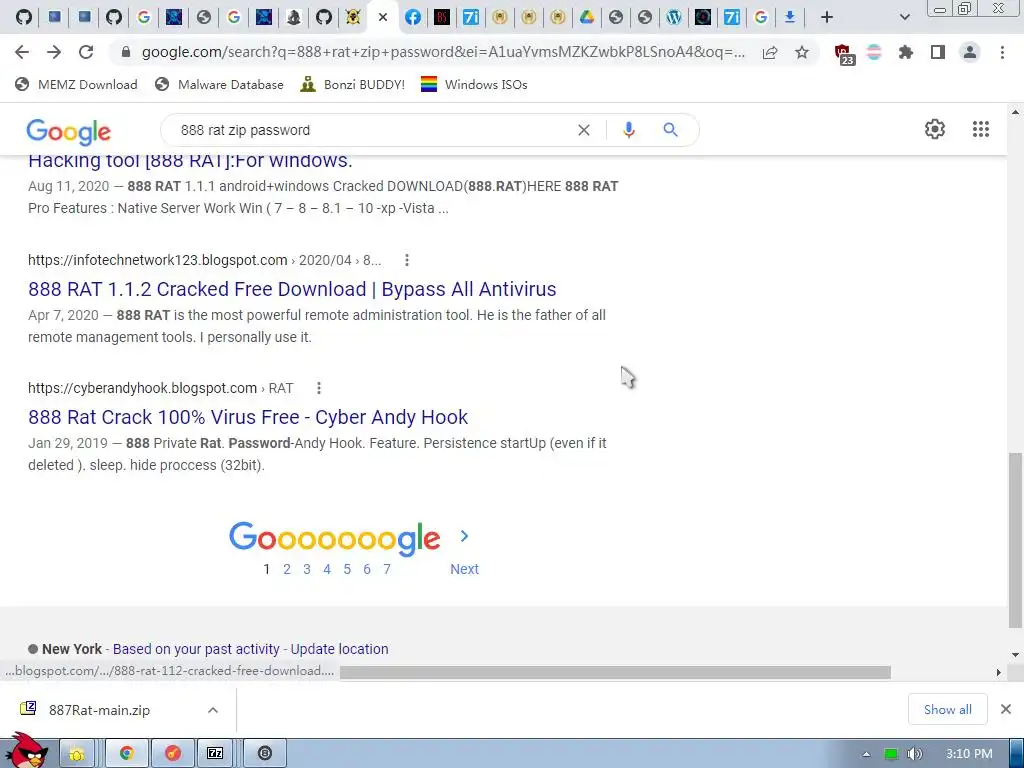Open the Bonzi BUDDY! bookmark

coord(352,84)
